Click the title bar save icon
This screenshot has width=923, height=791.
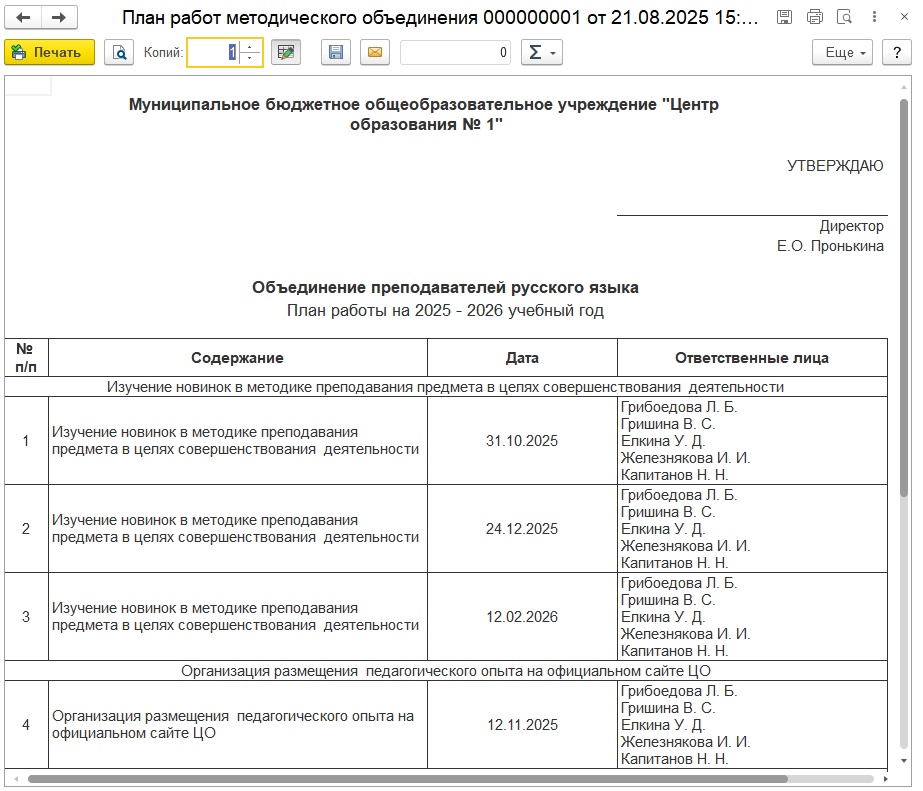pos(785,18)
